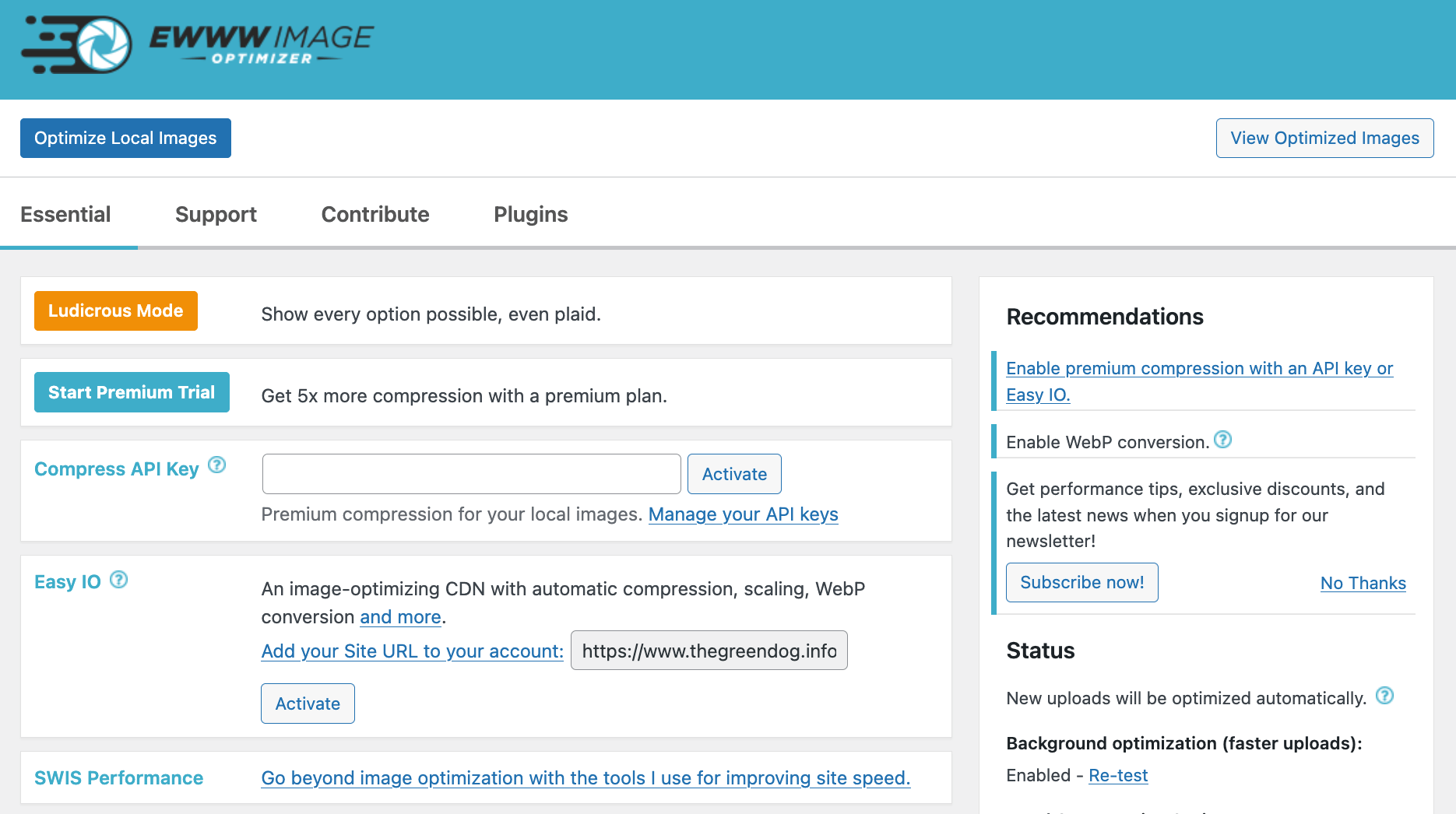
Task: Click the Compress API Key label
Action: pyautogui.click(x=117, y=469)
